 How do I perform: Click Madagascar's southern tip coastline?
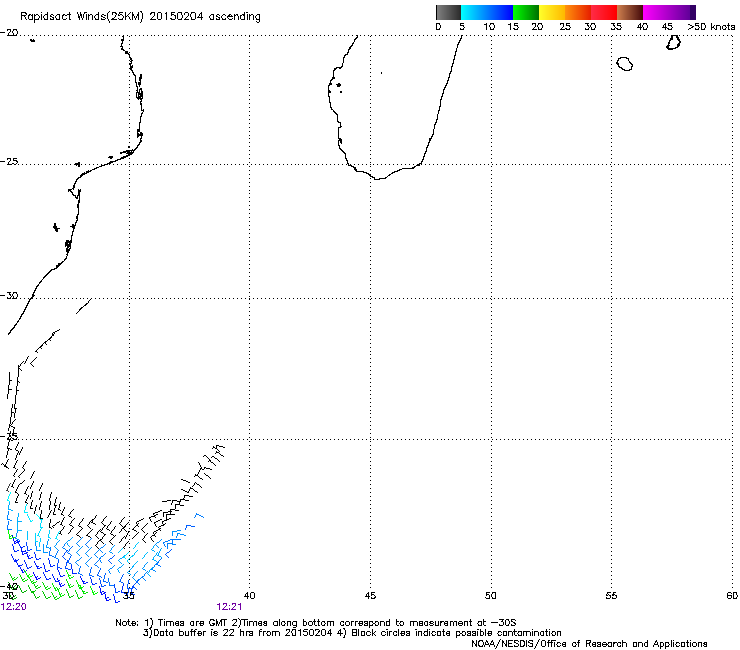(378, 178)
